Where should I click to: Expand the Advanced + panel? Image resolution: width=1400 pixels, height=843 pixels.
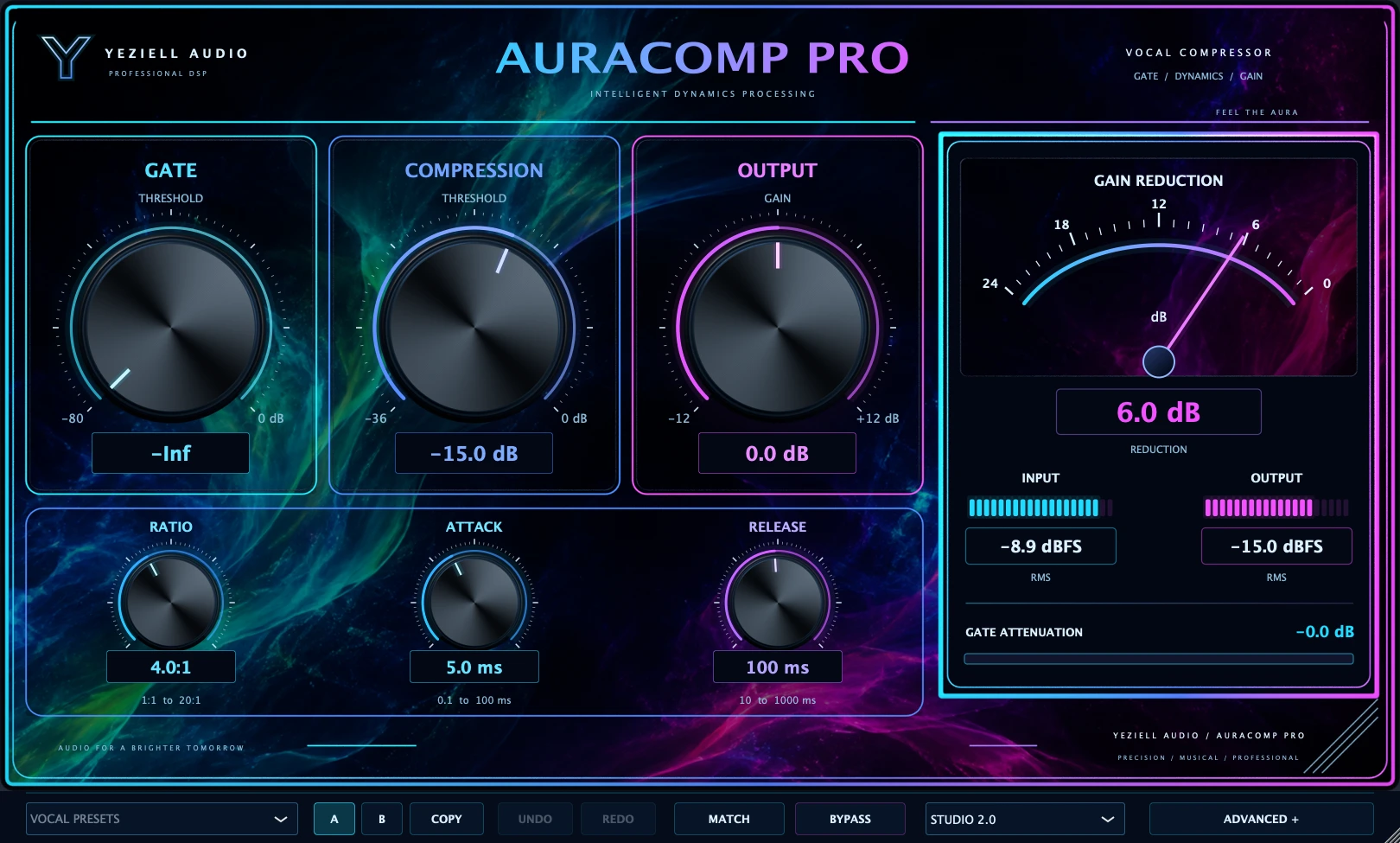[x=1261, y=819]
